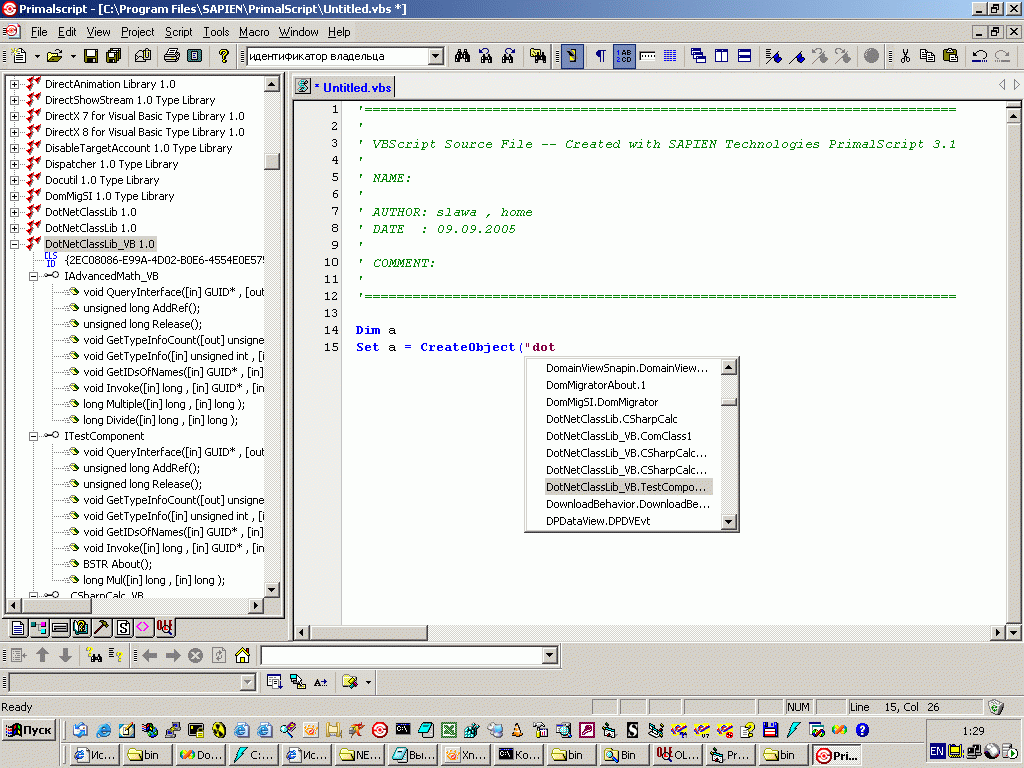Select DotNetClassLib_VB.TestCompo... highlighted entry
Viewport: 1024px width, 768px height.
(x=628, y=487)
